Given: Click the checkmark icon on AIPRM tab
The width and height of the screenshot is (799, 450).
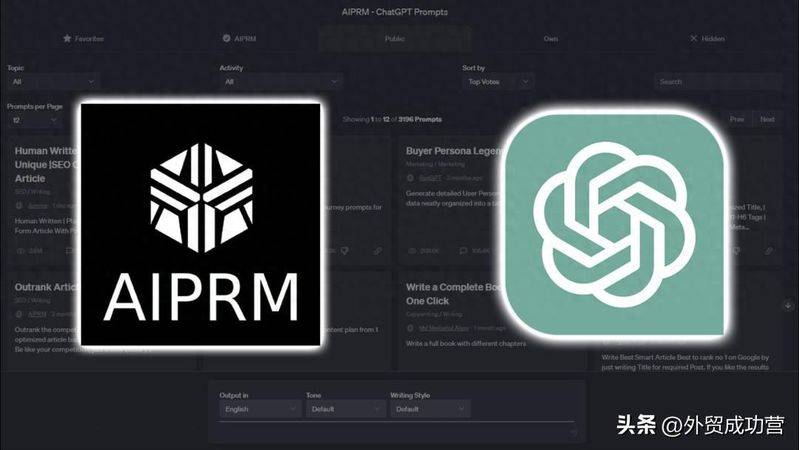Looking at the screenshot, I should pos(227,39).
